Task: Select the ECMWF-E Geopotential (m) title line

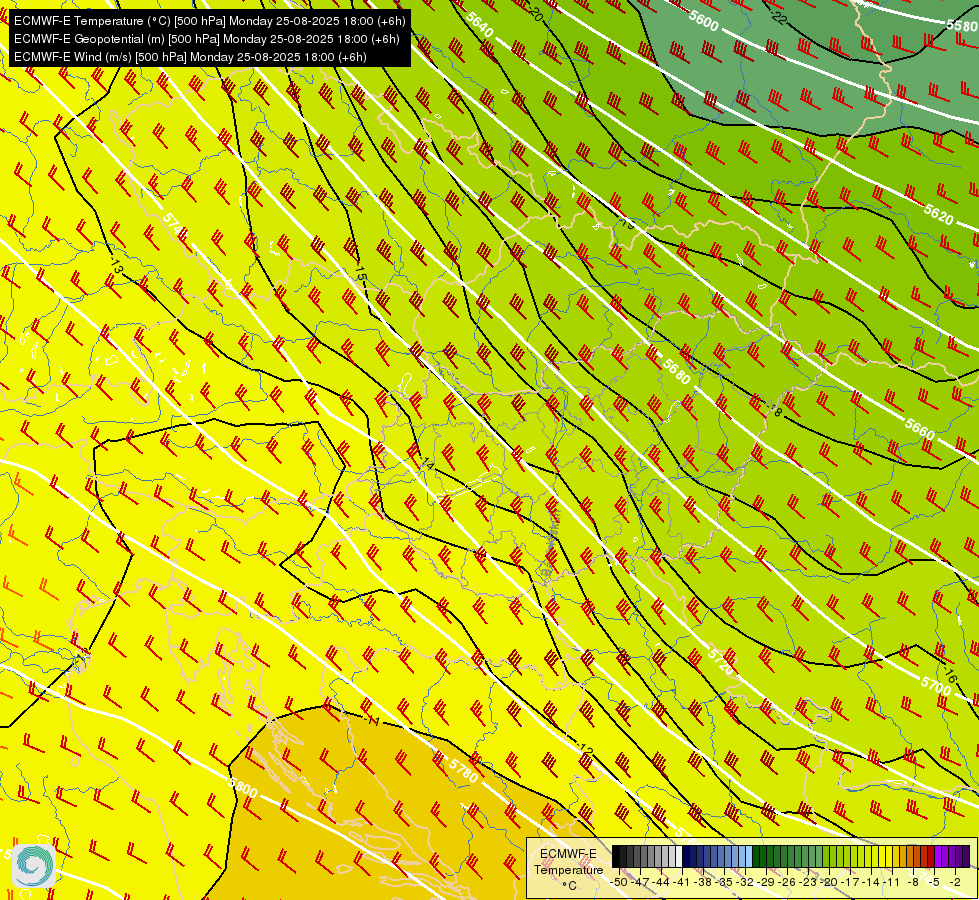Action: pyautogui.click(x=207, y=39)
